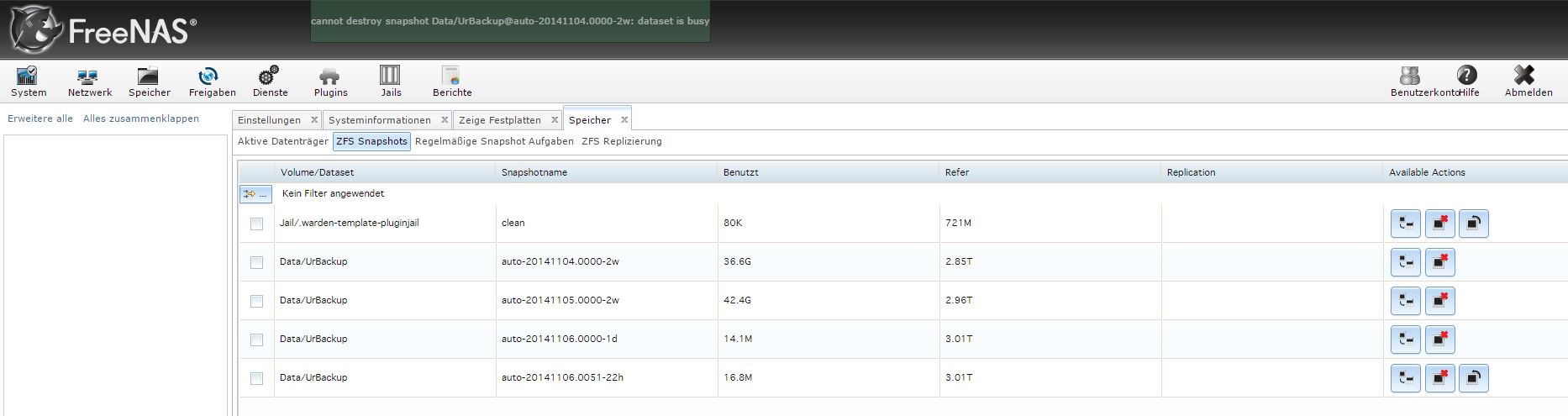Clone snapshot auto-20141104.0000-2w
1568x416 pixels.
click(x=1405, y=262)
